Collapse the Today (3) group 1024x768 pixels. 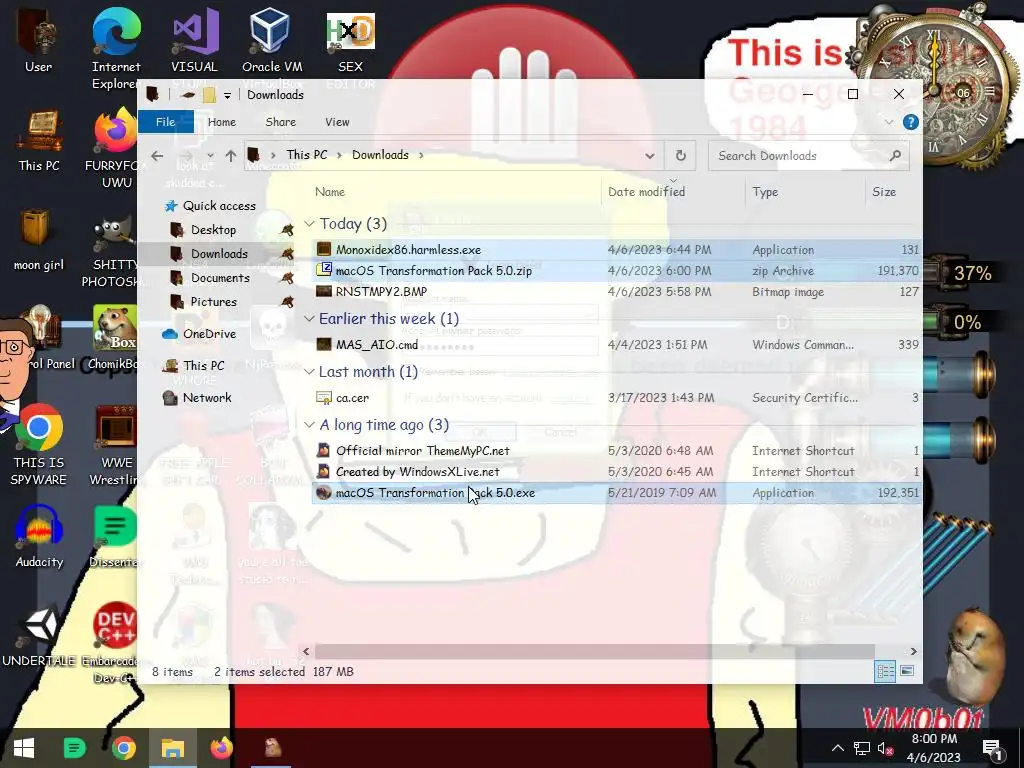pyautogui.click(x=310, y=223)
